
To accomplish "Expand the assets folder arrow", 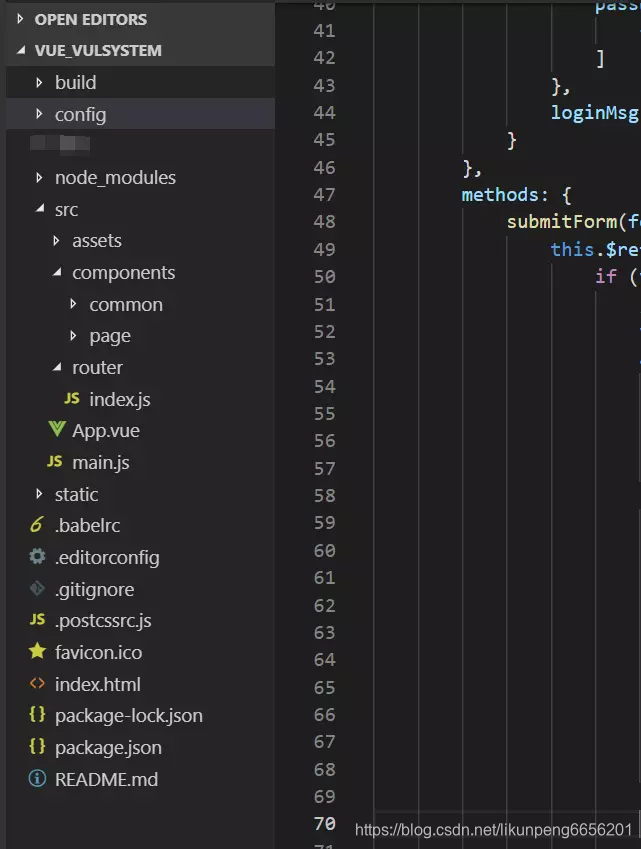I will (56, 240).
